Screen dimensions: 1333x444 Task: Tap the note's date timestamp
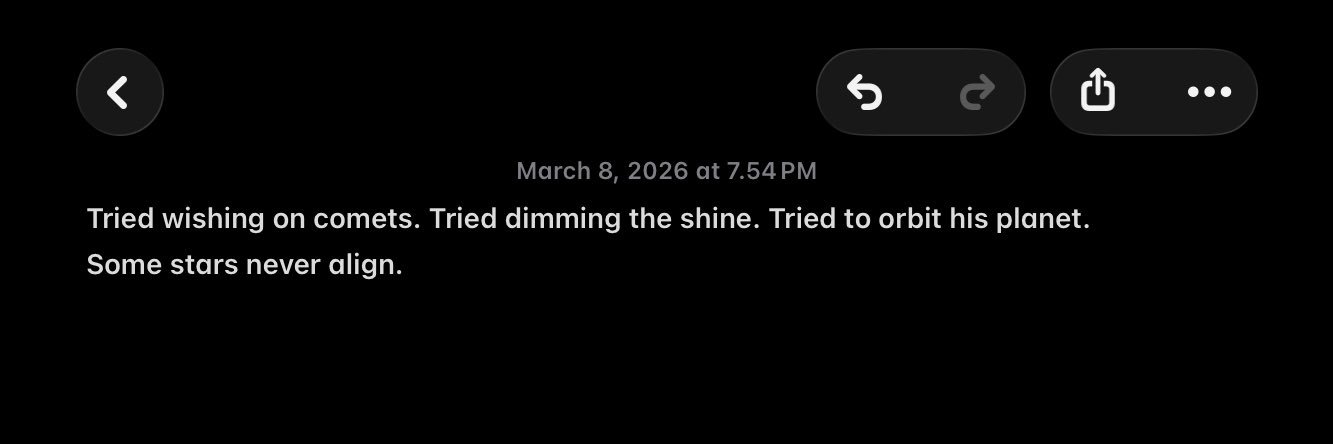coord(666,171)
